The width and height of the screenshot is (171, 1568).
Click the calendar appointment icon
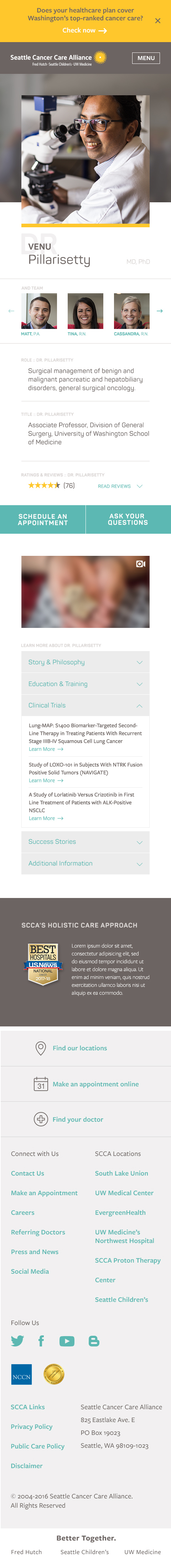[41, 1084]
